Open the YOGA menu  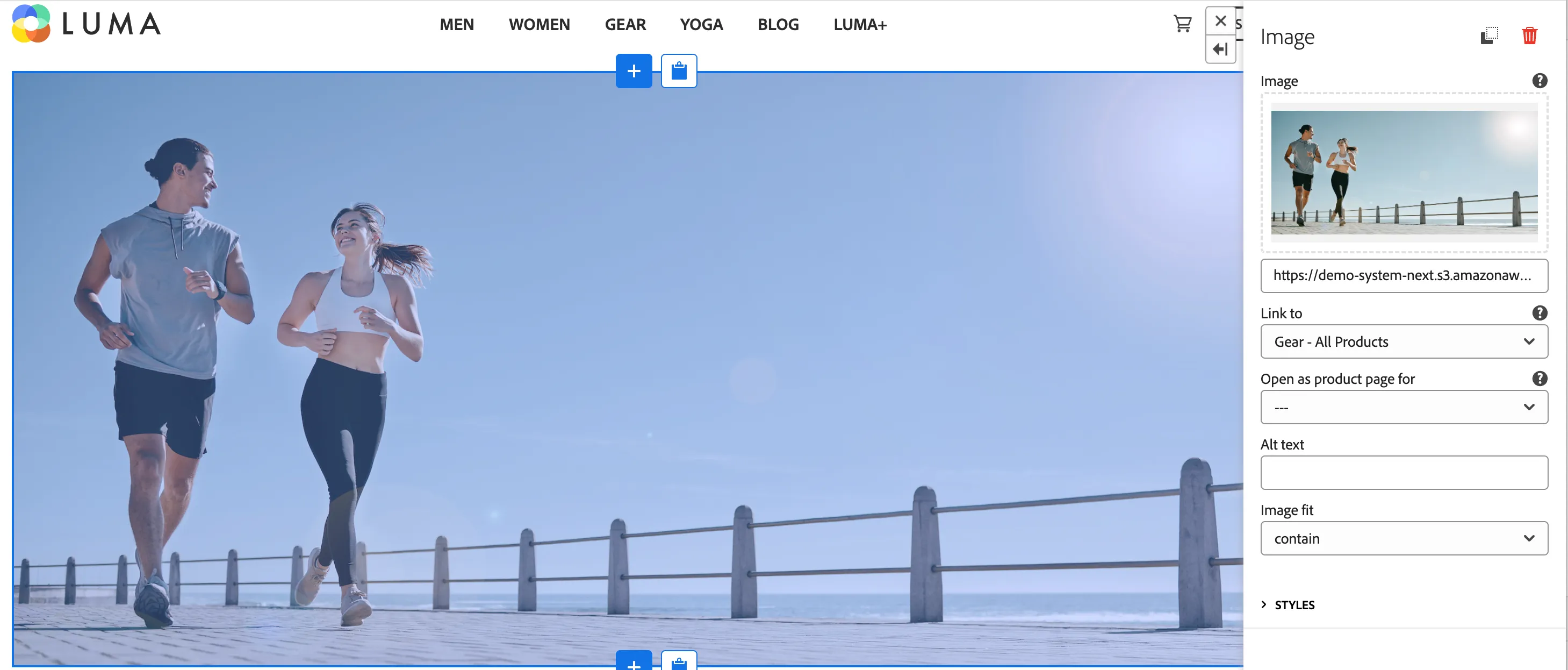coord(701,24)
